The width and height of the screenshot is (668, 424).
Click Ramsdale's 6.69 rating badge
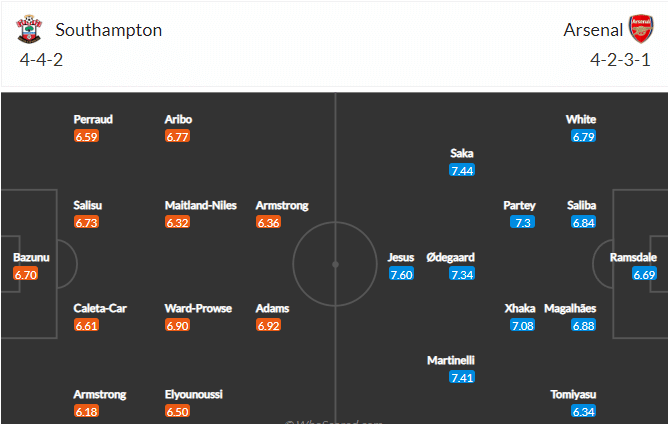click(x=645, y=274)
